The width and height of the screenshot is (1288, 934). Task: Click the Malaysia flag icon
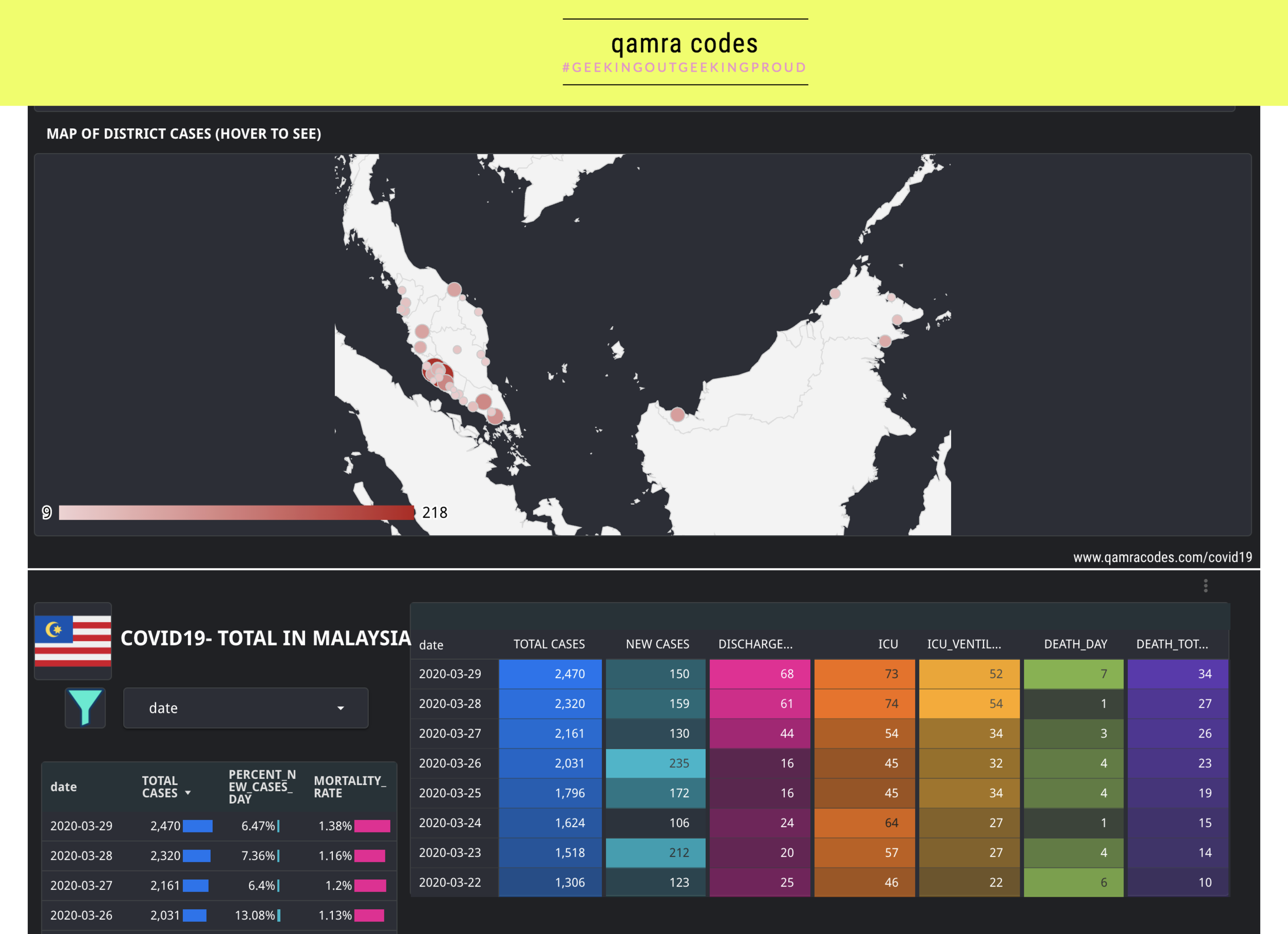72,641
